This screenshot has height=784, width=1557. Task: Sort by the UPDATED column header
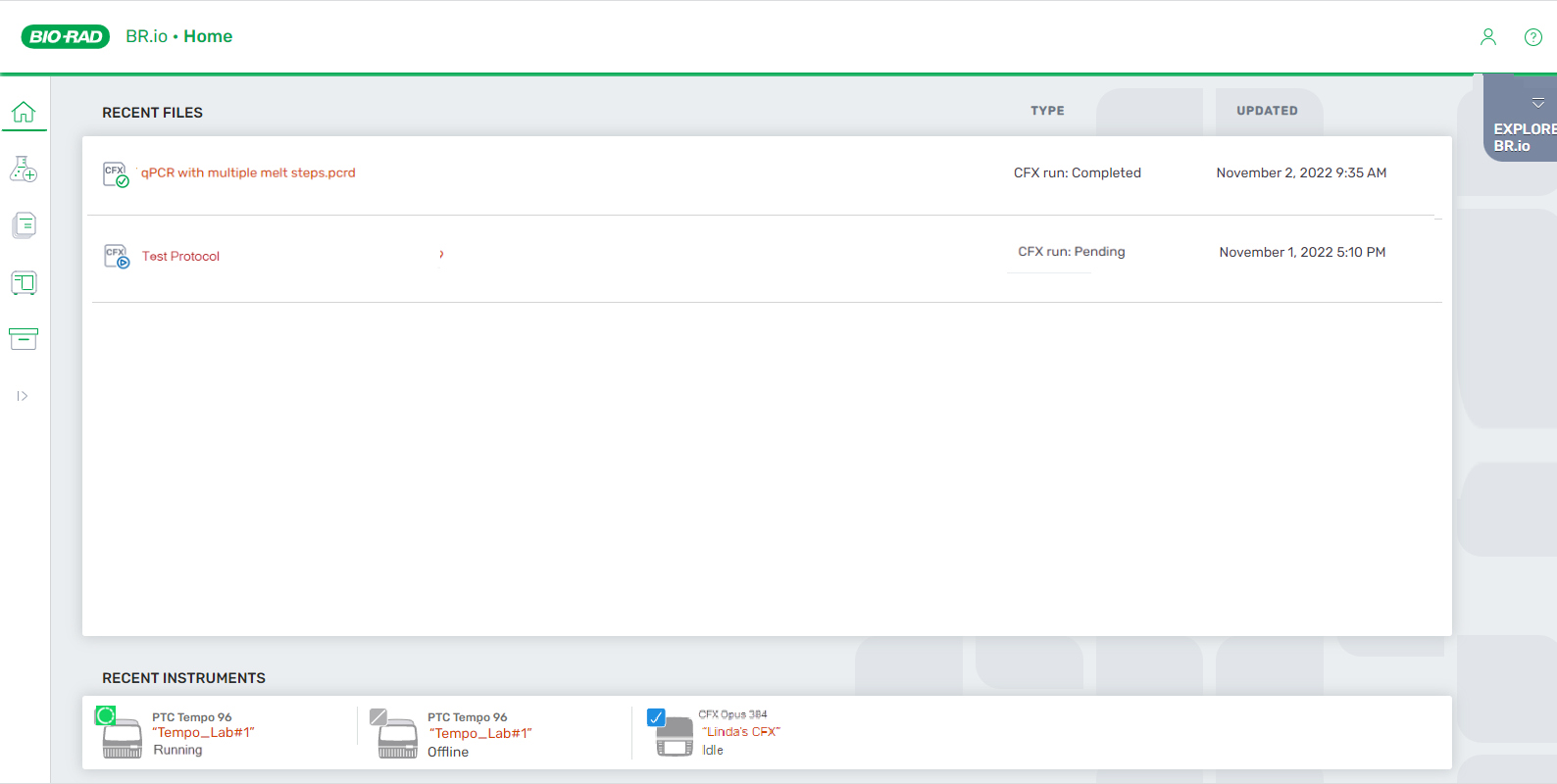pyautogui.click(x=1267, y=111)
